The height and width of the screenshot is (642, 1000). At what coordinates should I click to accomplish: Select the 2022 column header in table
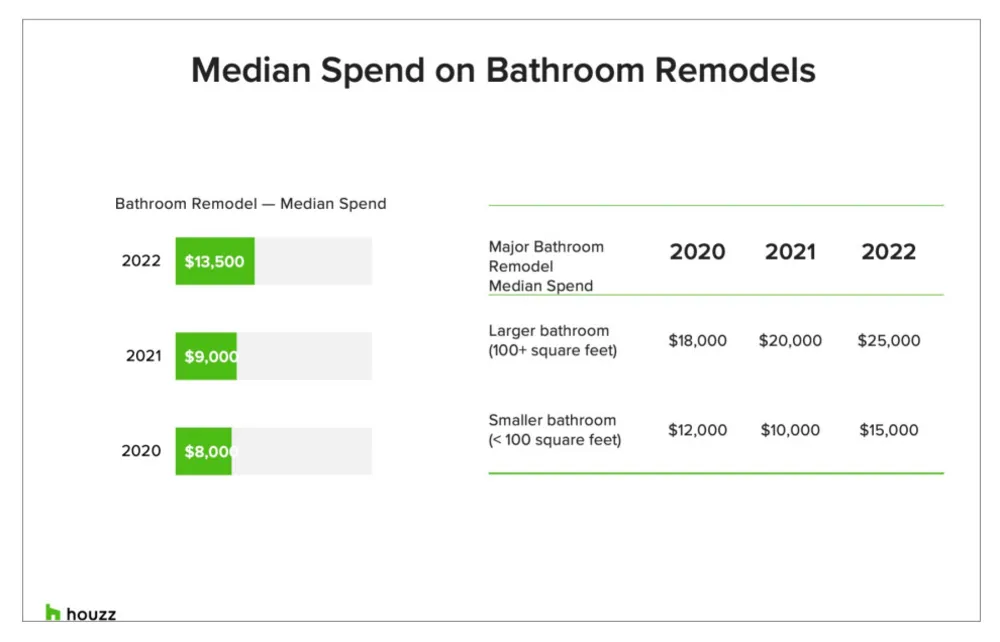[888, 251]
